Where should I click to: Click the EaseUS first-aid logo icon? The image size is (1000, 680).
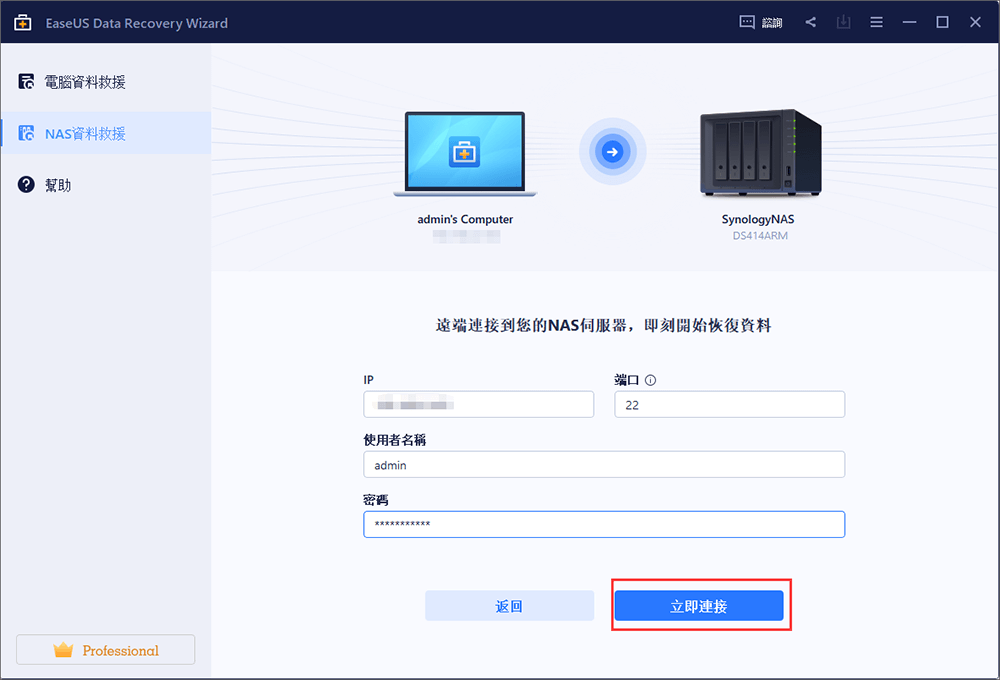pos(23,23)
